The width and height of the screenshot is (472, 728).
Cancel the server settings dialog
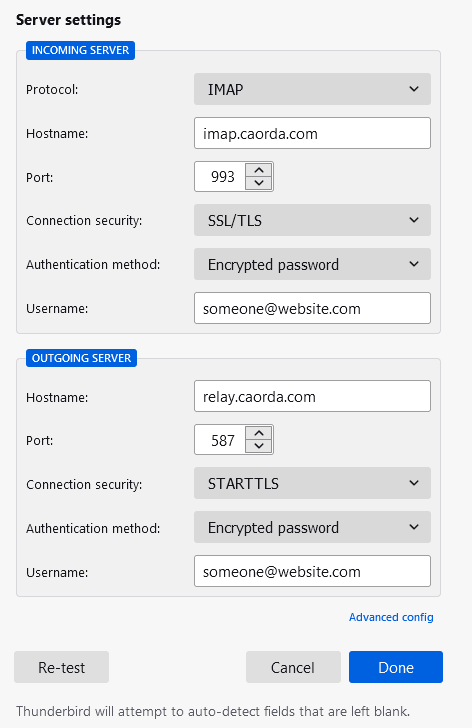[293, 667]
